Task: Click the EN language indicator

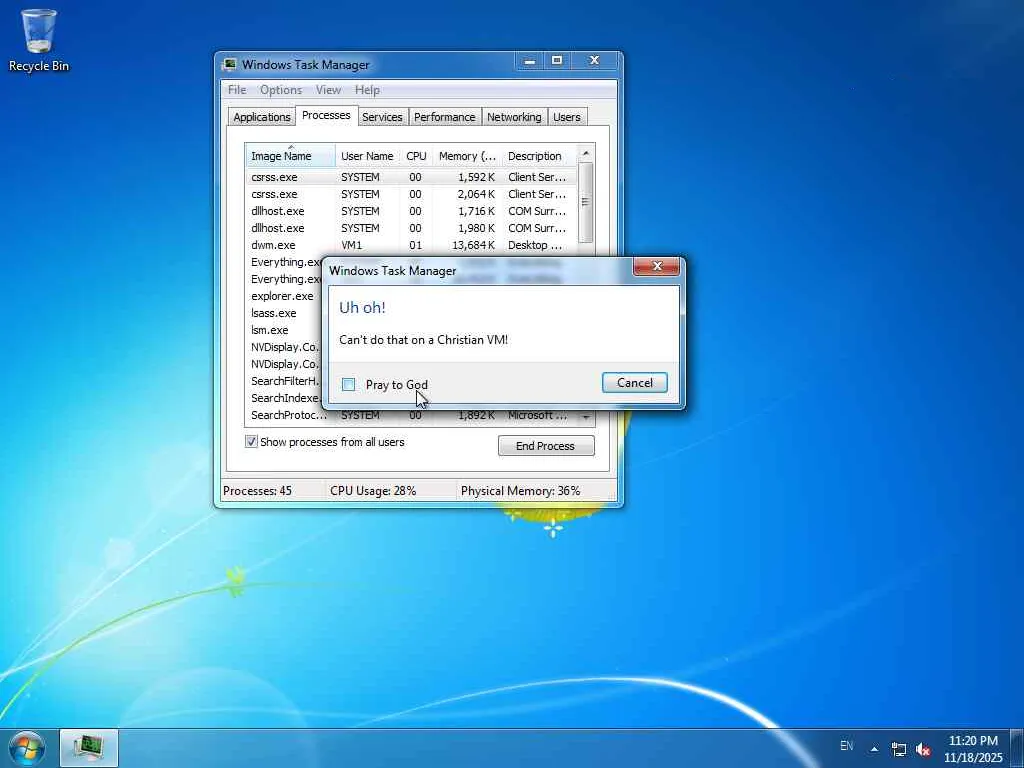Action: click(846, 745)
